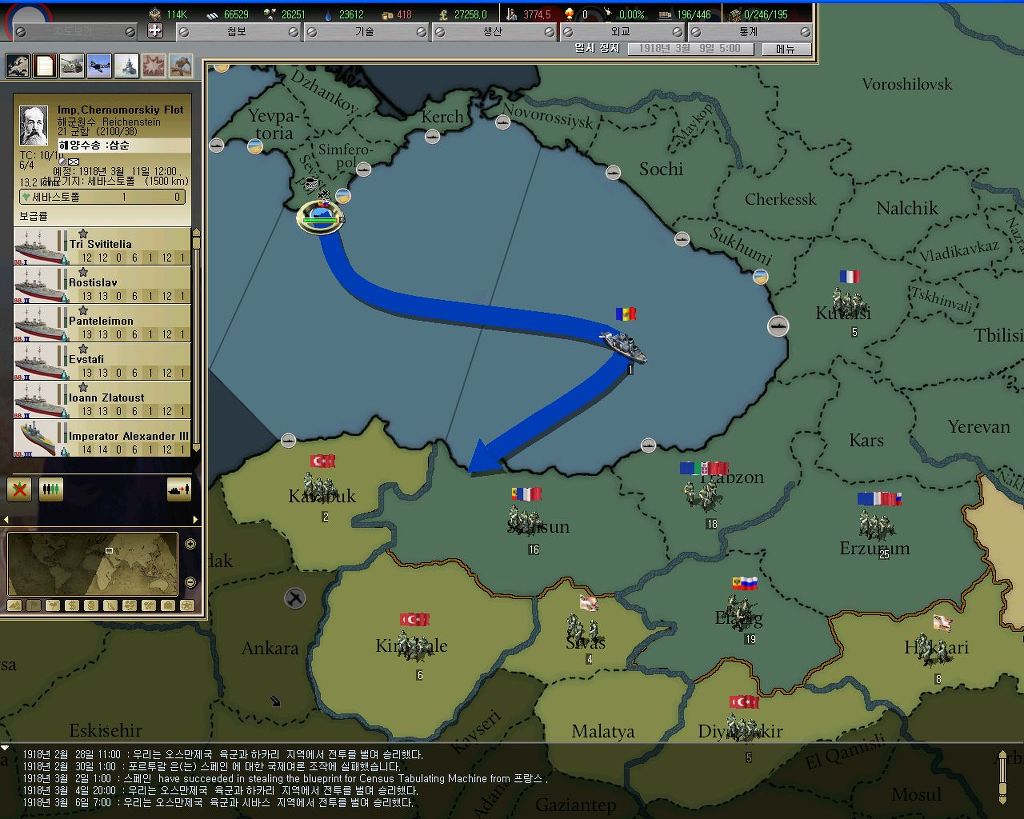Switch to terrain mountain map mode
This screenshot has width=1024, height=819.
coord(14,605)
